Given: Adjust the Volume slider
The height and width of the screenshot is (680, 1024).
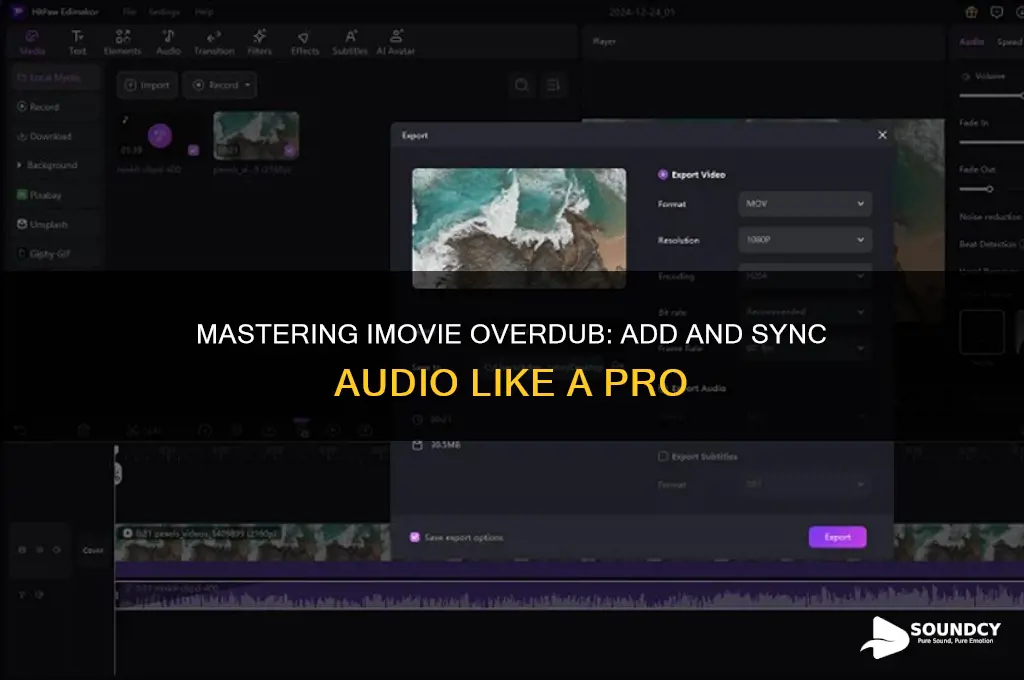Looking at the screenshot, I should [991, 95].
